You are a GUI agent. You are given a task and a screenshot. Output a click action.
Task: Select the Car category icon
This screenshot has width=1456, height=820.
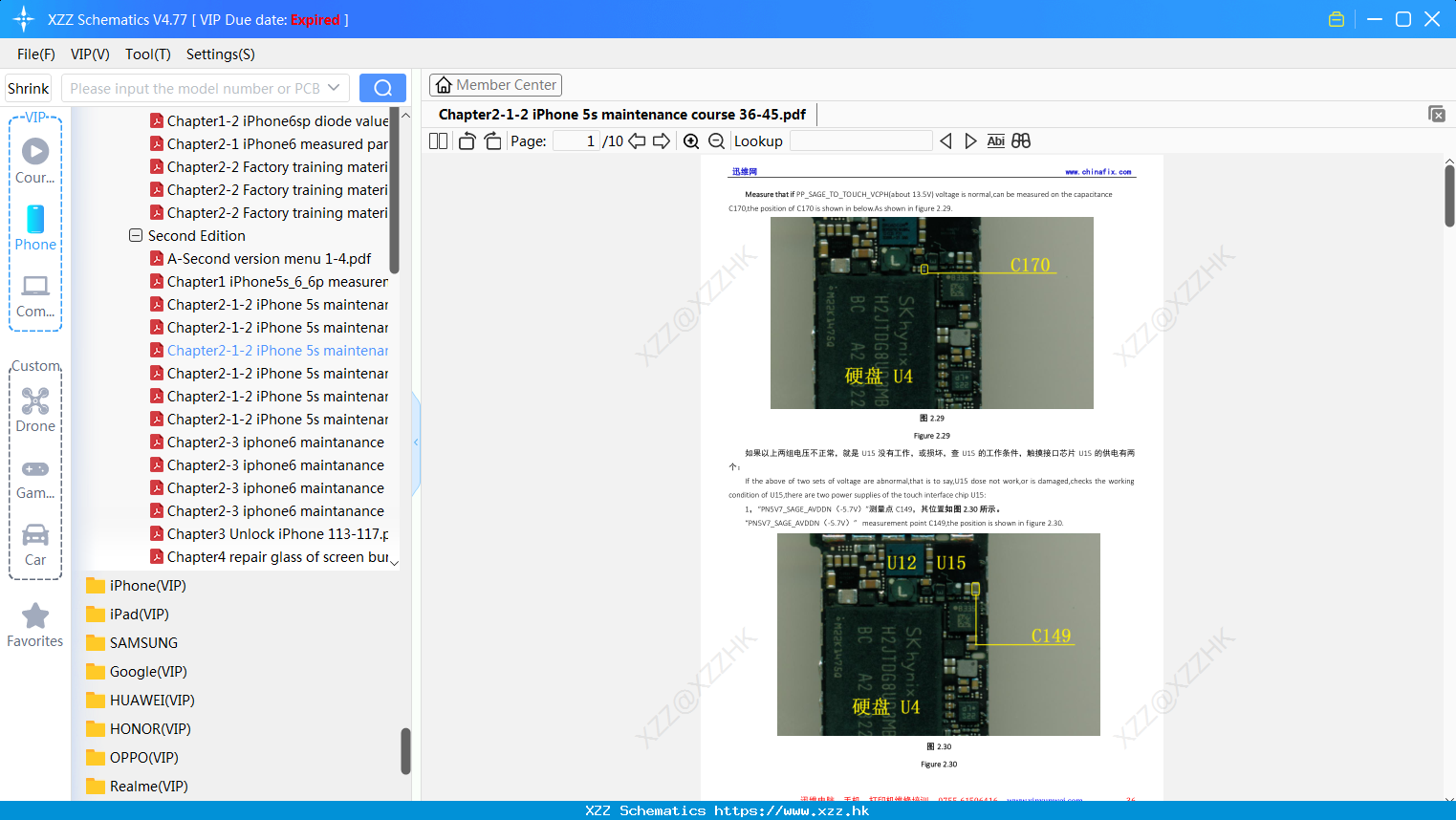click(35, 545)
